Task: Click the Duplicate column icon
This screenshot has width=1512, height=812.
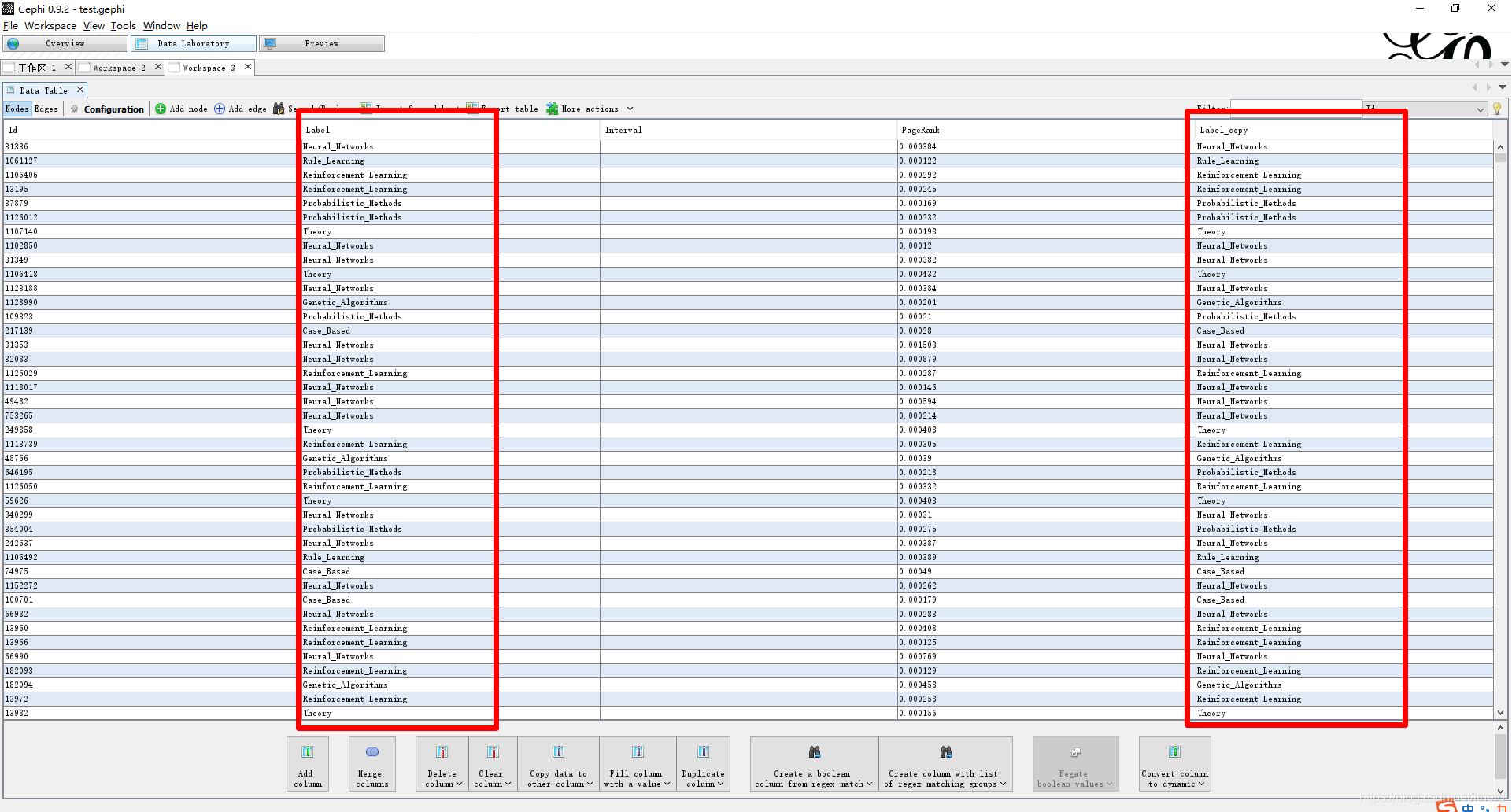Action: coord(703,752)
